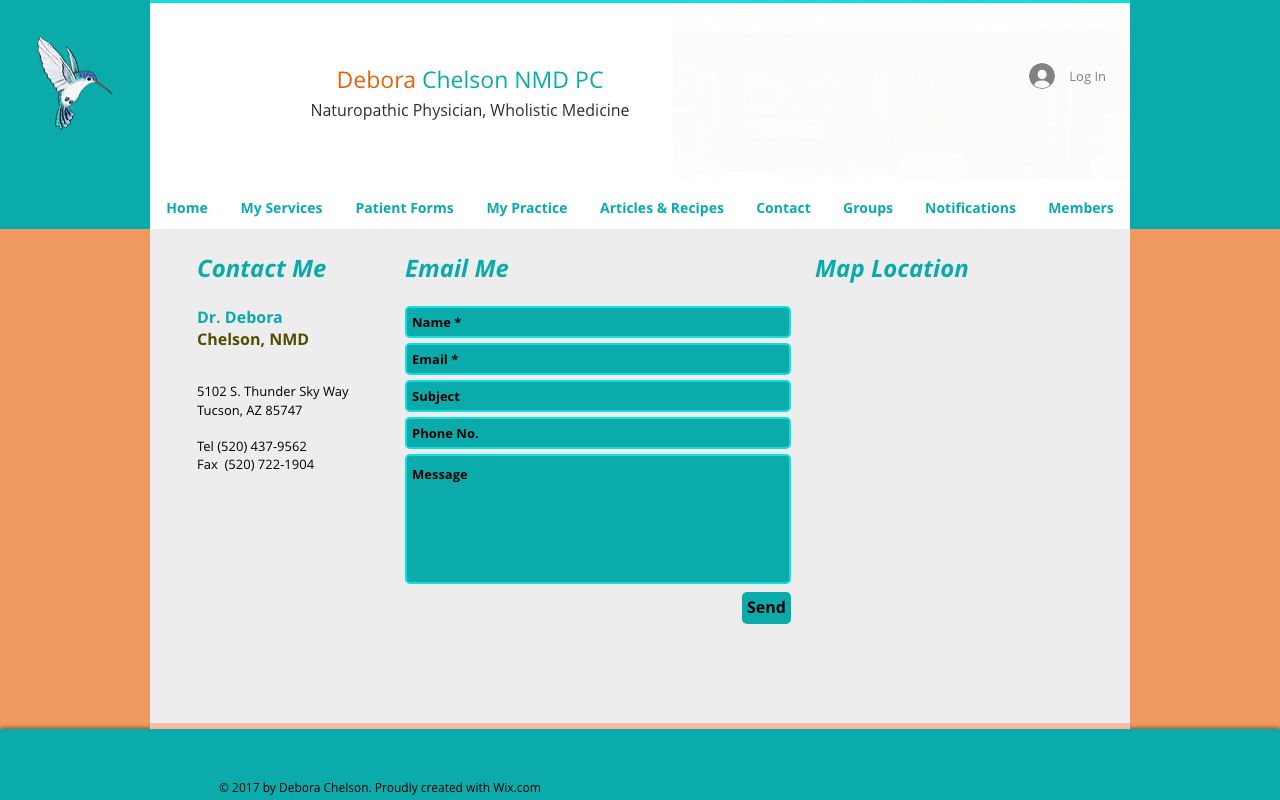
Task: Open the Home menu item
Action: click(187, 208)
